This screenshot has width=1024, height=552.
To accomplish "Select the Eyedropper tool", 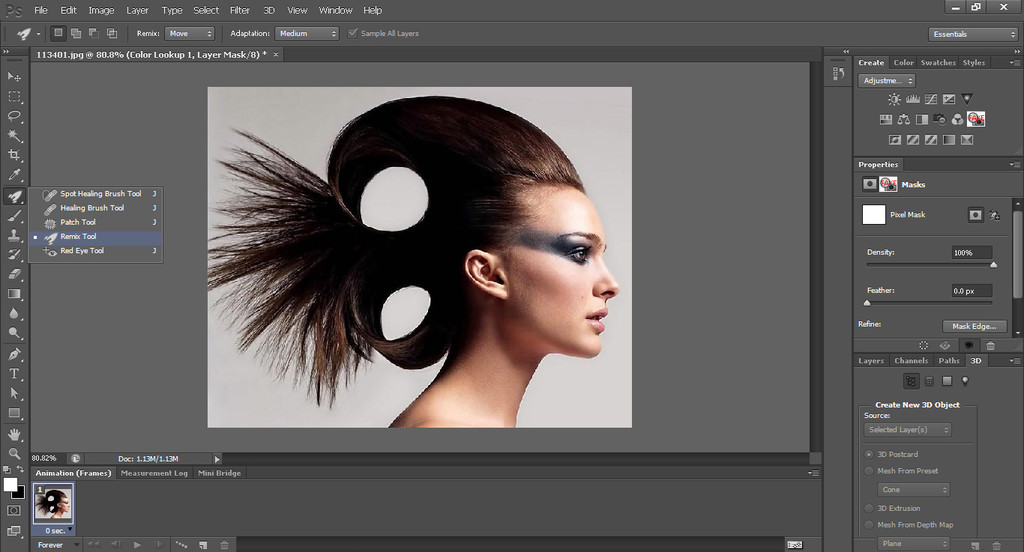I will pyautogui.click(x=14, y=174).
